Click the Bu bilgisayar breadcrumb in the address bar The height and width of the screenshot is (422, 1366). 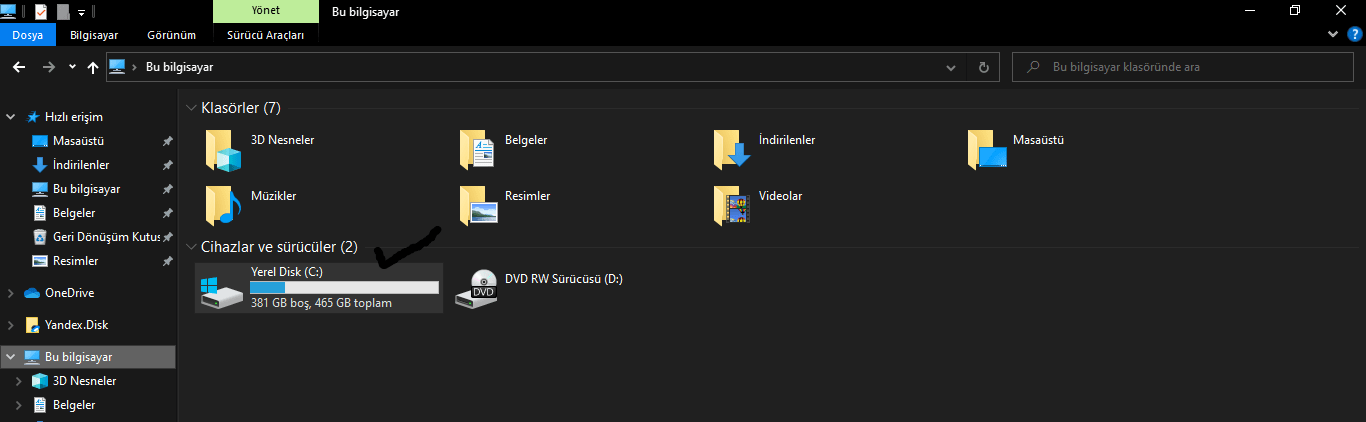pos(180,67)
